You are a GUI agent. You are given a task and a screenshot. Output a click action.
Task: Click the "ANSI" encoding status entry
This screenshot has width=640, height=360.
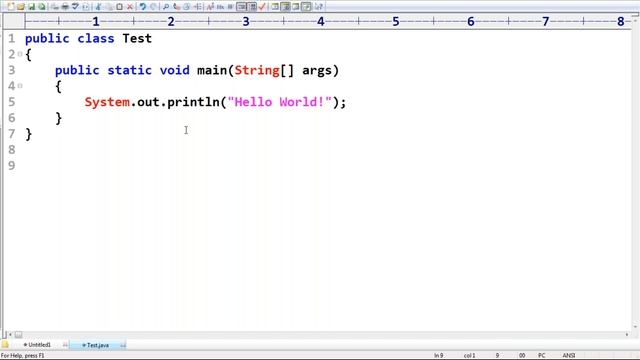pos(569,356)
